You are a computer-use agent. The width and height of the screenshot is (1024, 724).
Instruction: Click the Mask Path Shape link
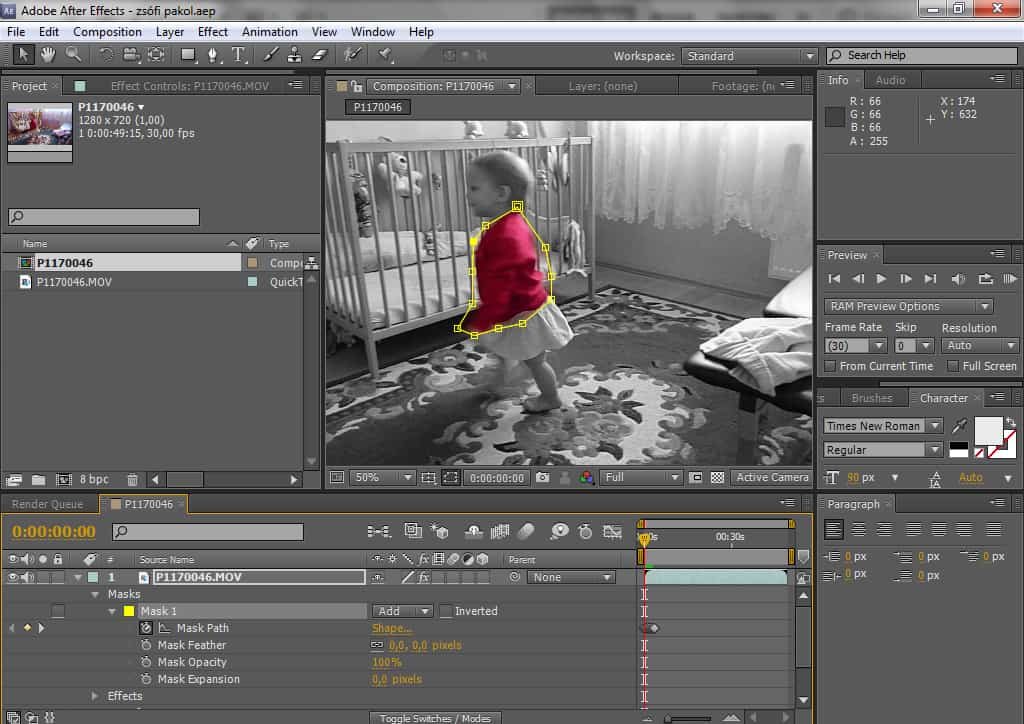click(x=392, y=628)
